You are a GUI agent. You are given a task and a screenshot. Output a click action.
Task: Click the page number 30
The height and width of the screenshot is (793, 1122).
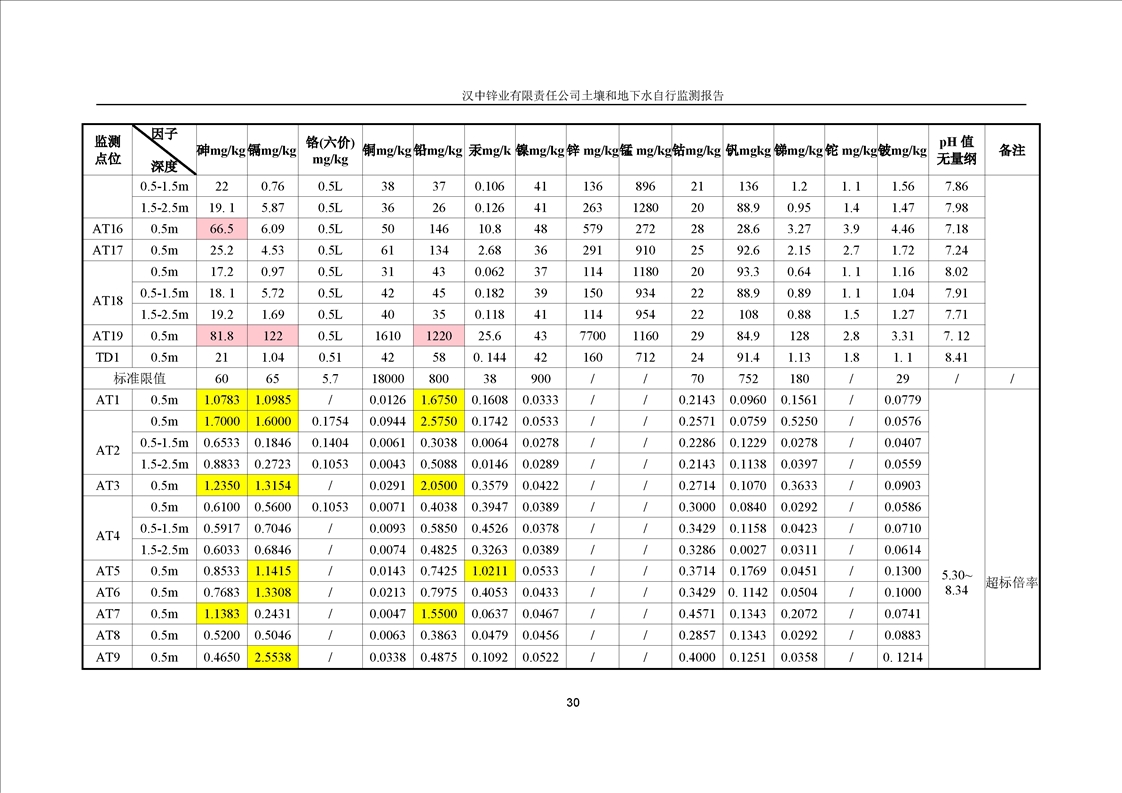573,703
